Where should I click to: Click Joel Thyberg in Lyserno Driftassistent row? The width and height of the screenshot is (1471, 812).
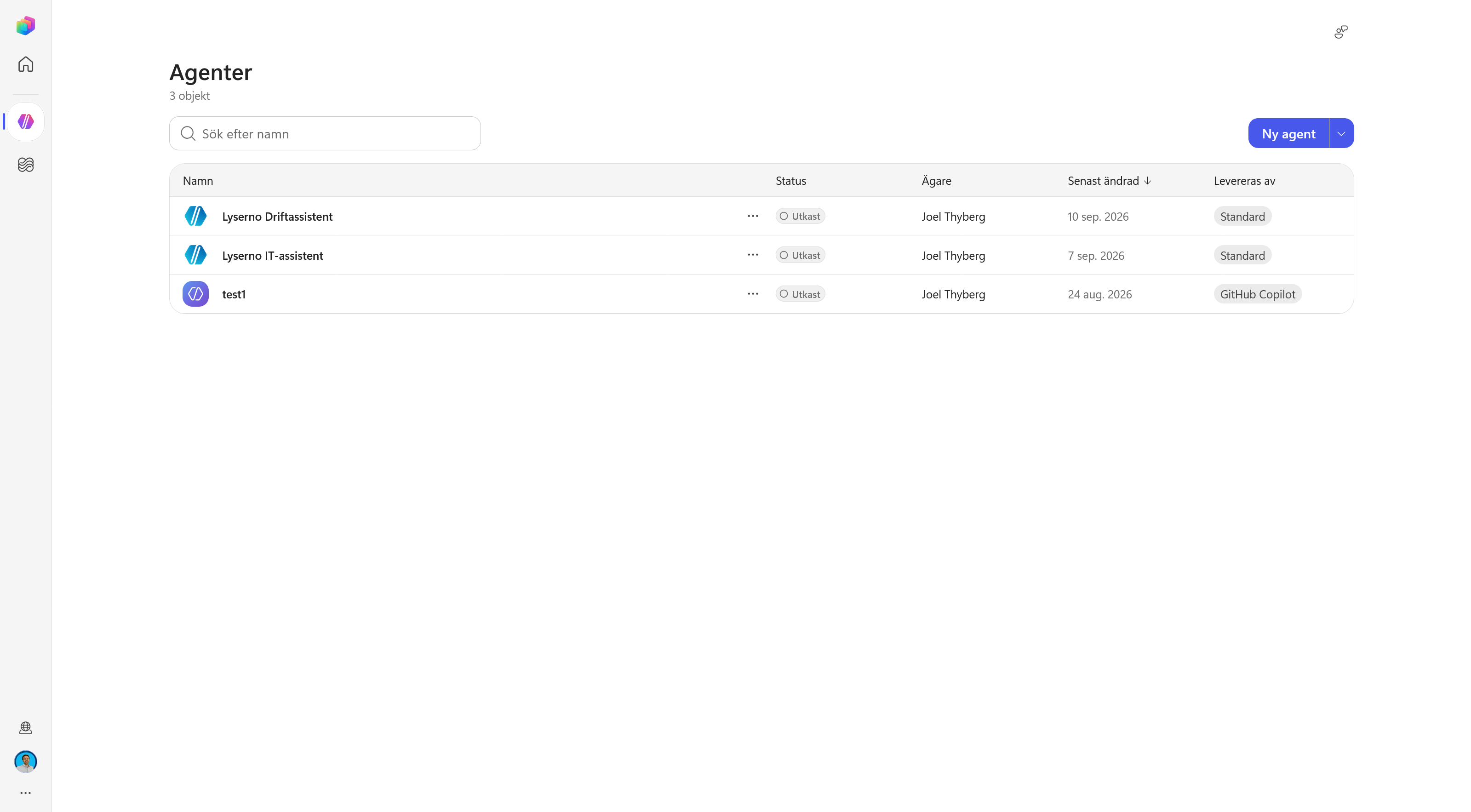[x=953, y=217]
